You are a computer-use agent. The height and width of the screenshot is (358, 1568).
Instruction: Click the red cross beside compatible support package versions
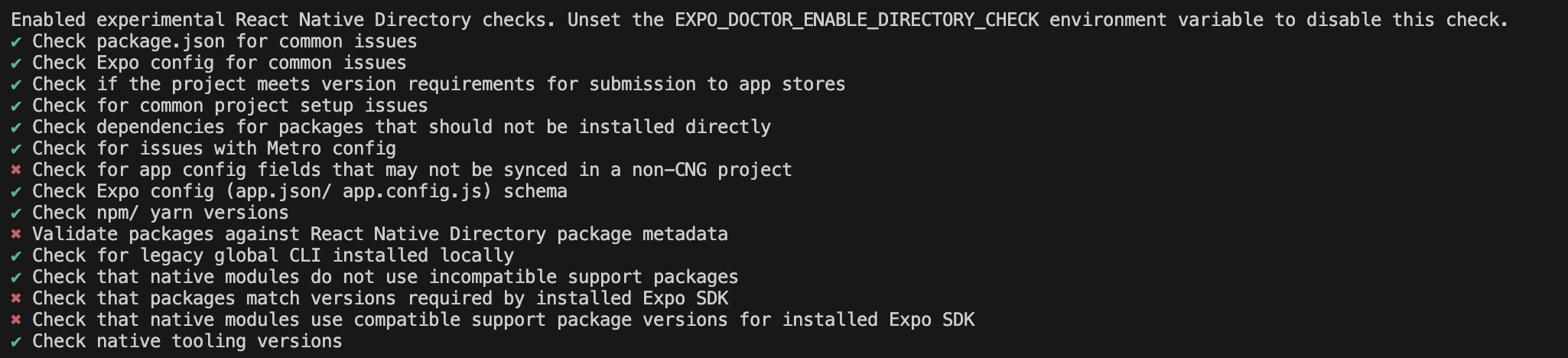(16, 320)
